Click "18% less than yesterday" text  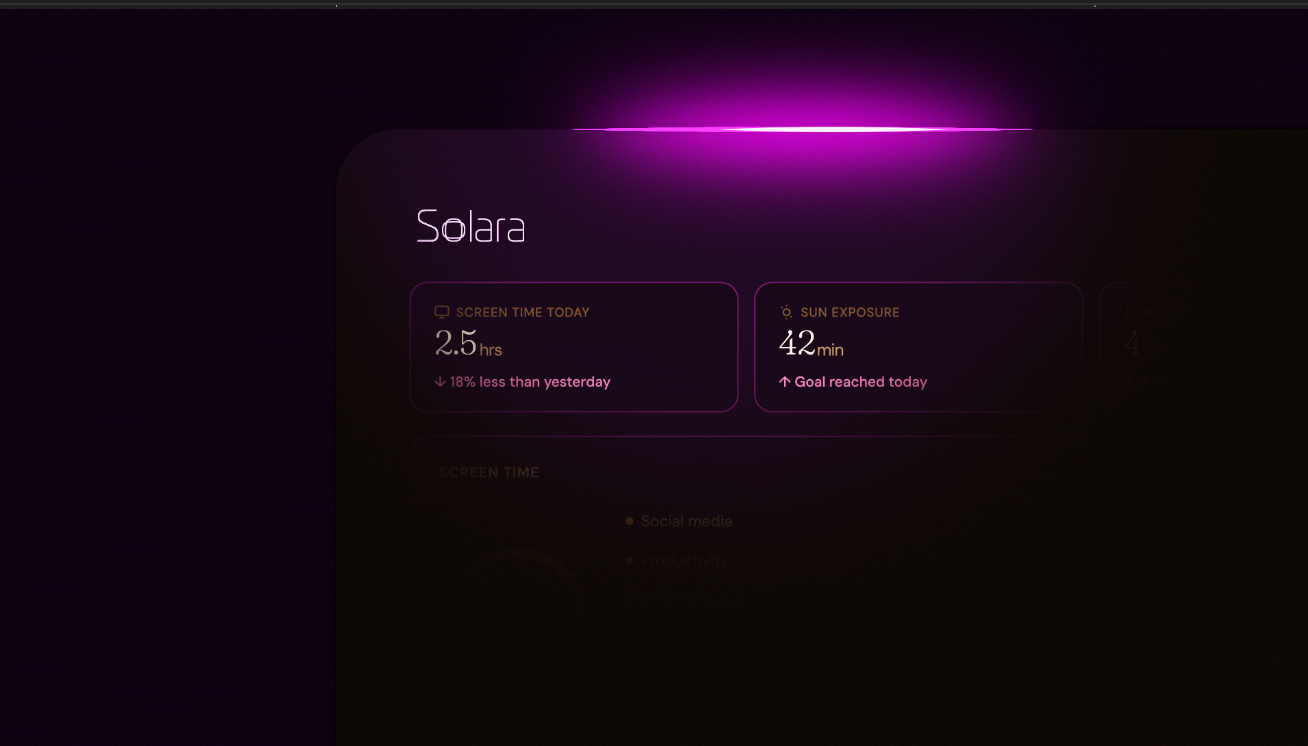point(530,382)
